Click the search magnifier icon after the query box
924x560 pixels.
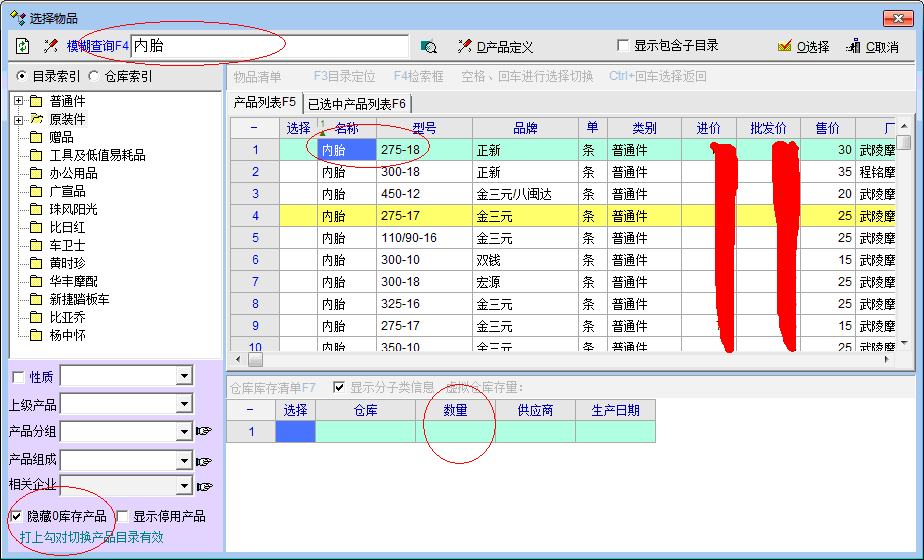click(x=429, y=46)
